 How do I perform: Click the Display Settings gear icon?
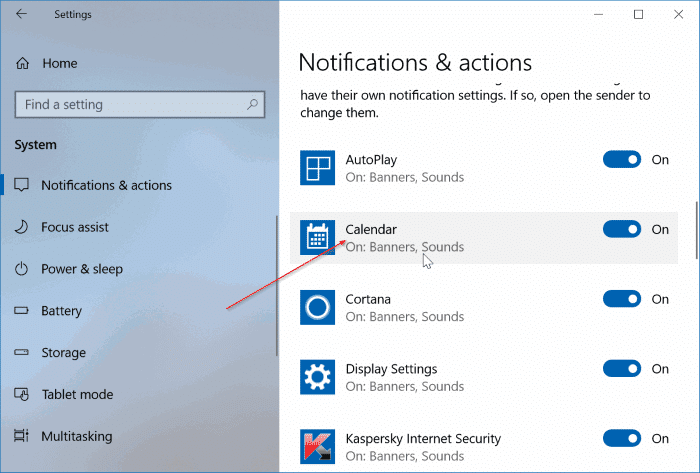317,377
